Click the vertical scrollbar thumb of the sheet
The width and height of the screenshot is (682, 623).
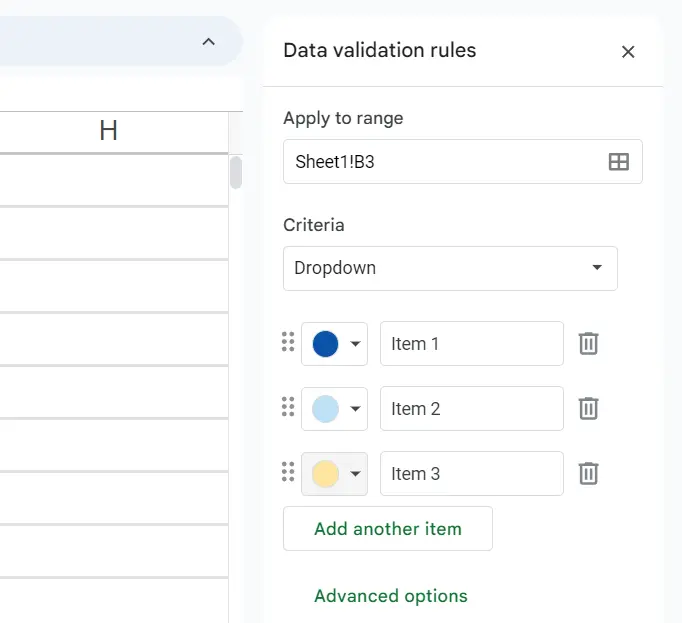pos(236,173)
